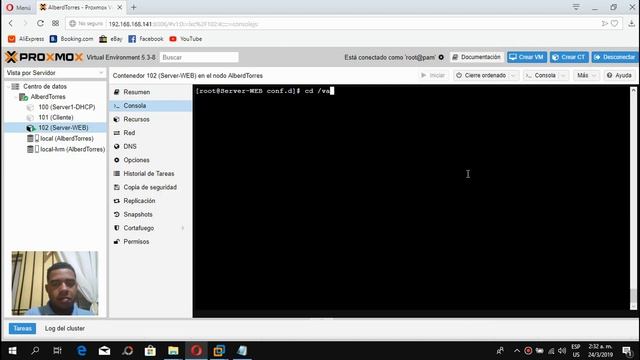Open the Facebook bookmark
This screenshot has width=640, height=360.
146,39
